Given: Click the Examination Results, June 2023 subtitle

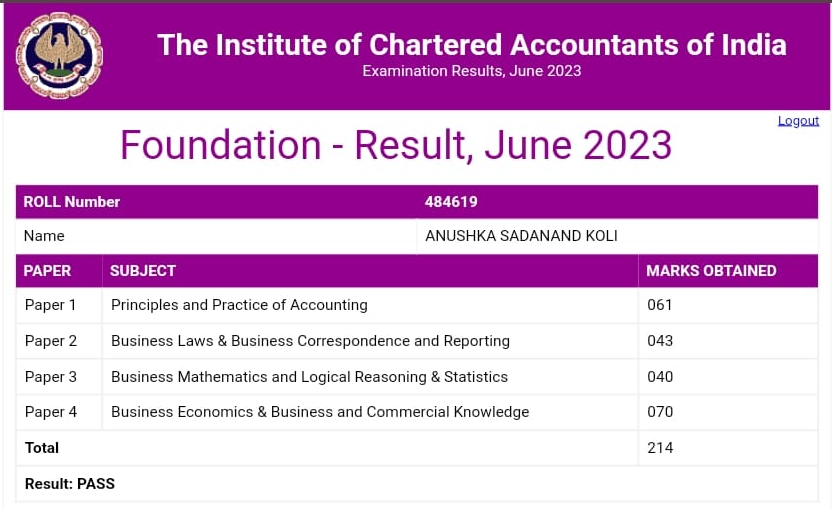Looking at the screenshot, I should (x=471, y=71).
